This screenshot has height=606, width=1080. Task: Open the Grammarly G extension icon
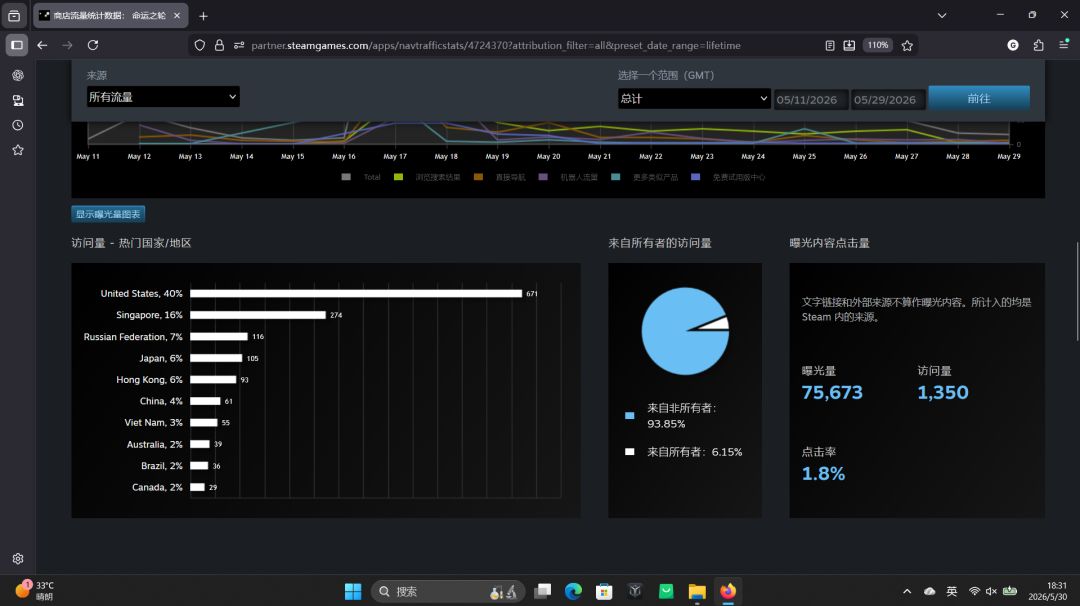click(x=1012, y=45)
